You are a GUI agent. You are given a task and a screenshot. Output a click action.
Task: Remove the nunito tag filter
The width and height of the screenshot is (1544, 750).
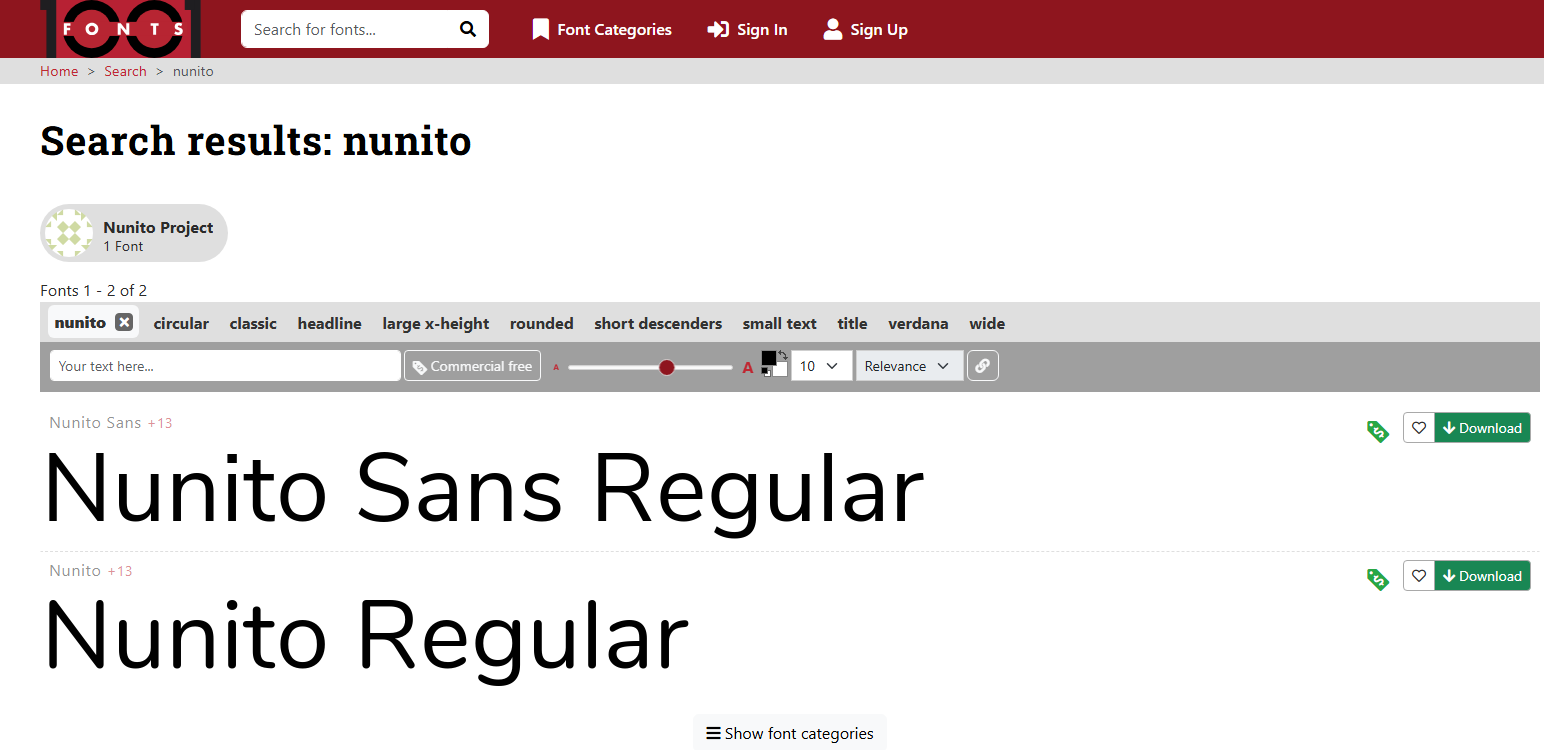pos(124,322)
